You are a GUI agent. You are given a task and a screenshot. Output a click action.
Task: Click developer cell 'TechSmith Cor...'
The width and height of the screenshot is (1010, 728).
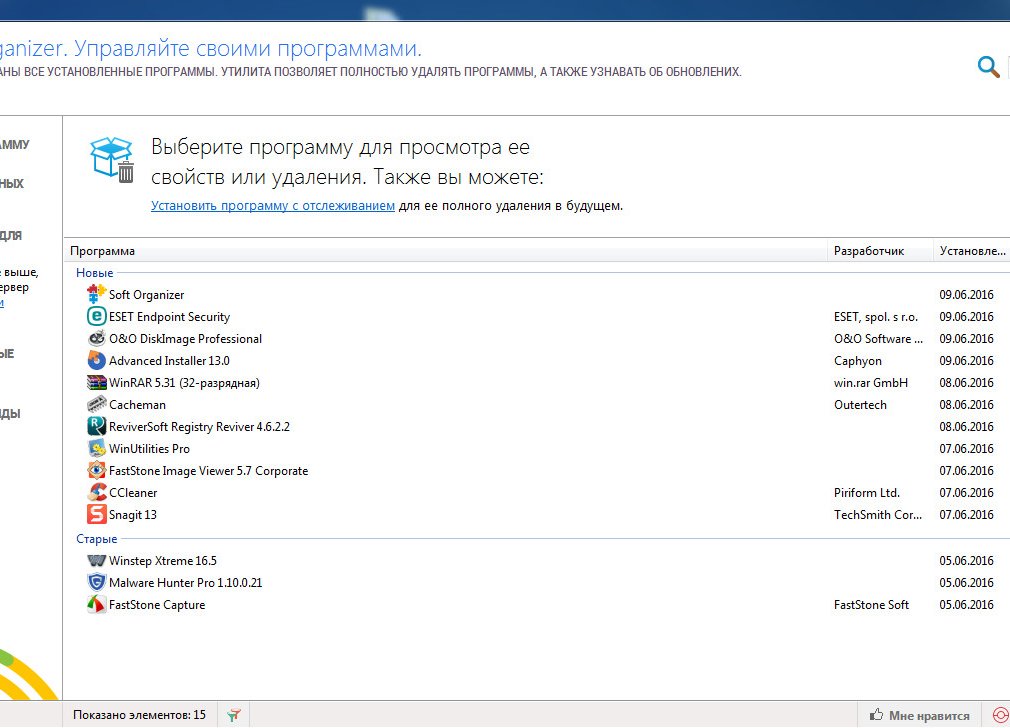click(x=878, y=514)
